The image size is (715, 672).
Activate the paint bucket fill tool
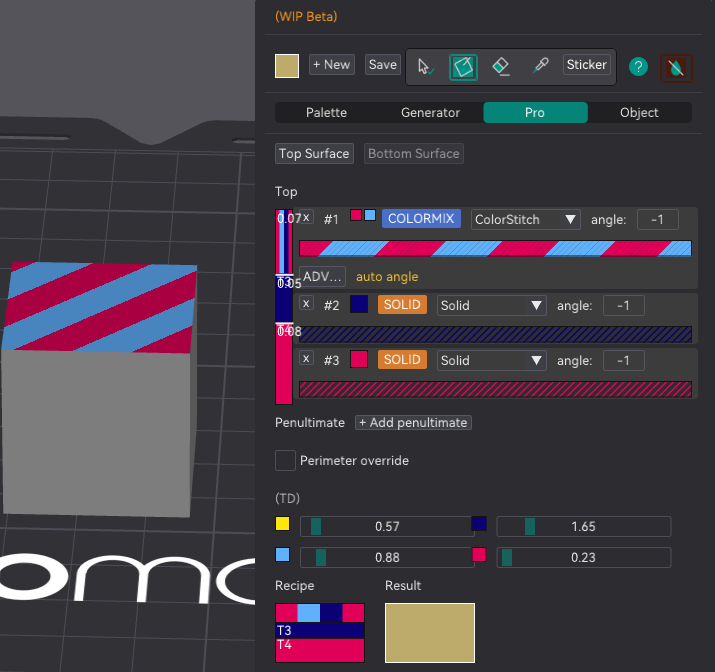[x=463, y=67]
